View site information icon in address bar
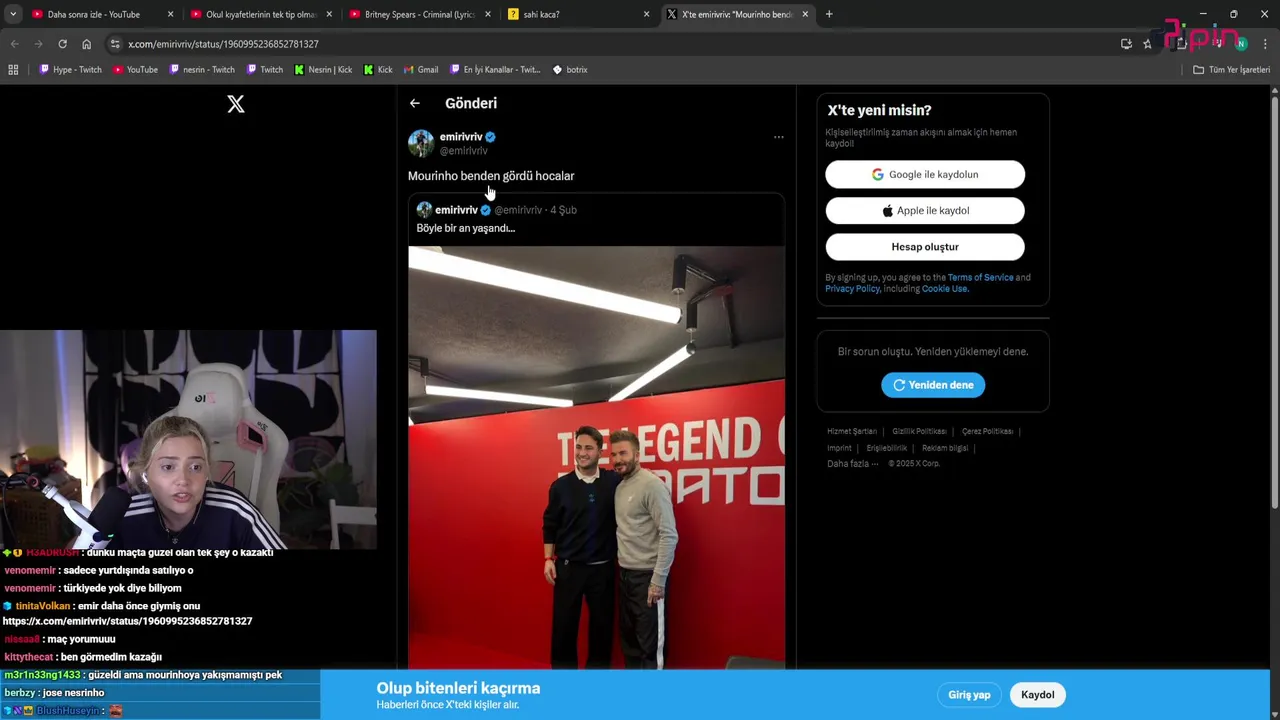This screenshot has width=1280, height=720. 115,44
